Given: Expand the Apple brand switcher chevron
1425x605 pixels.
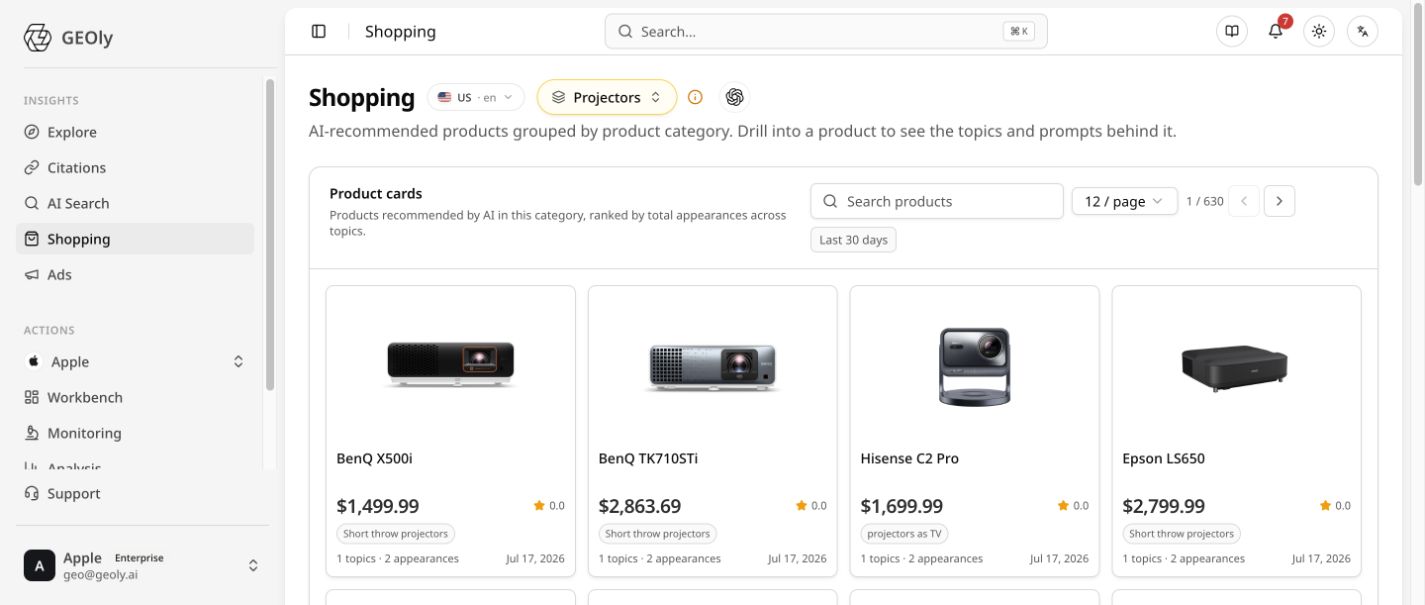Looking at the screenshot, I should [238, 362].
